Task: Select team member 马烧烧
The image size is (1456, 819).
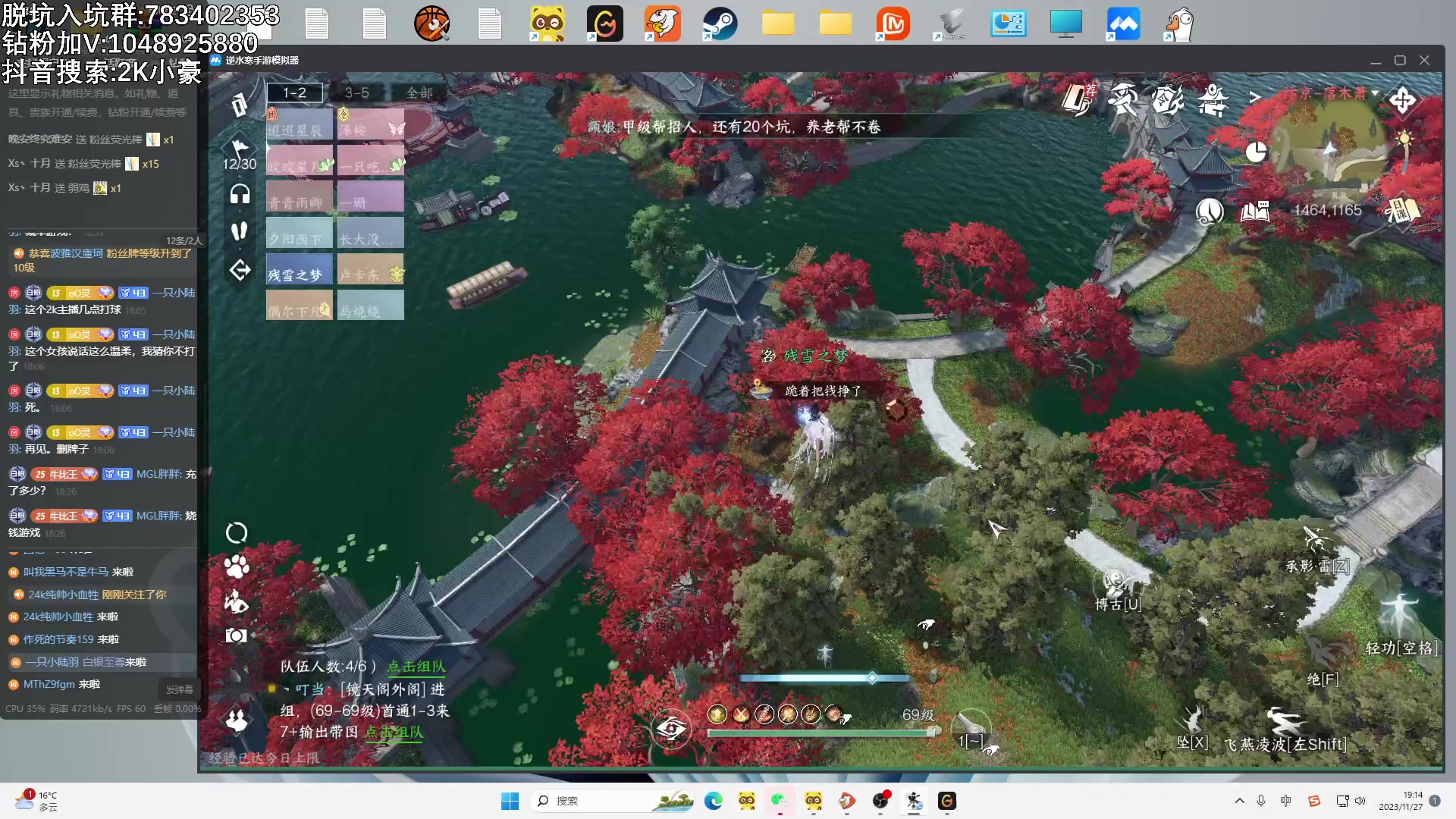Action: [371, 306]
